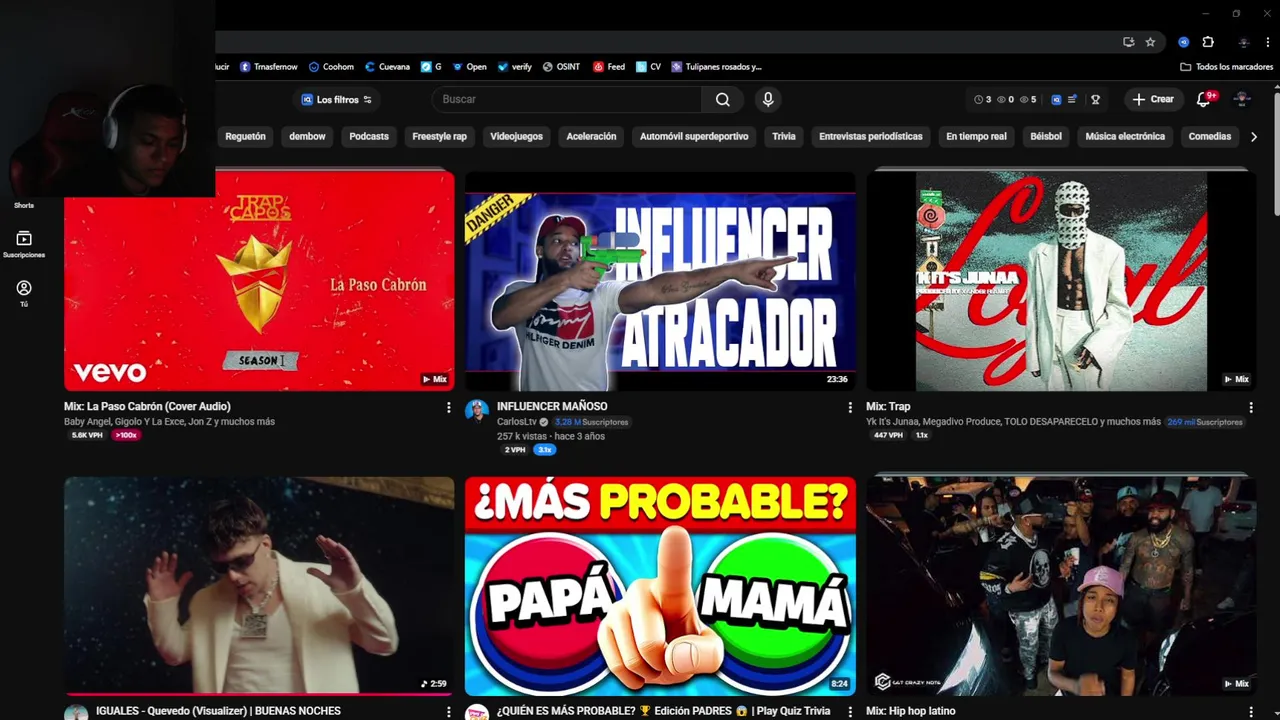Play the La Paso Cabrón vevo thumbnail
This screenshot has width=1280, height=720.
[x=259, y=280]
